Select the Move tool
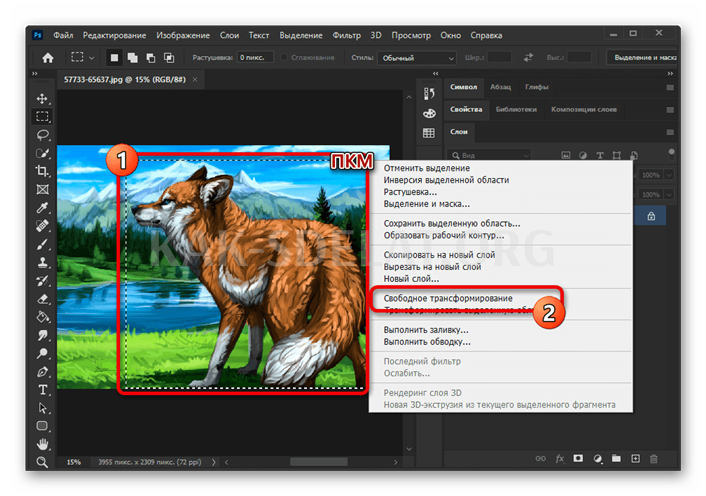The height and width of the screenshot is (496, 706). tap(42, 99)
